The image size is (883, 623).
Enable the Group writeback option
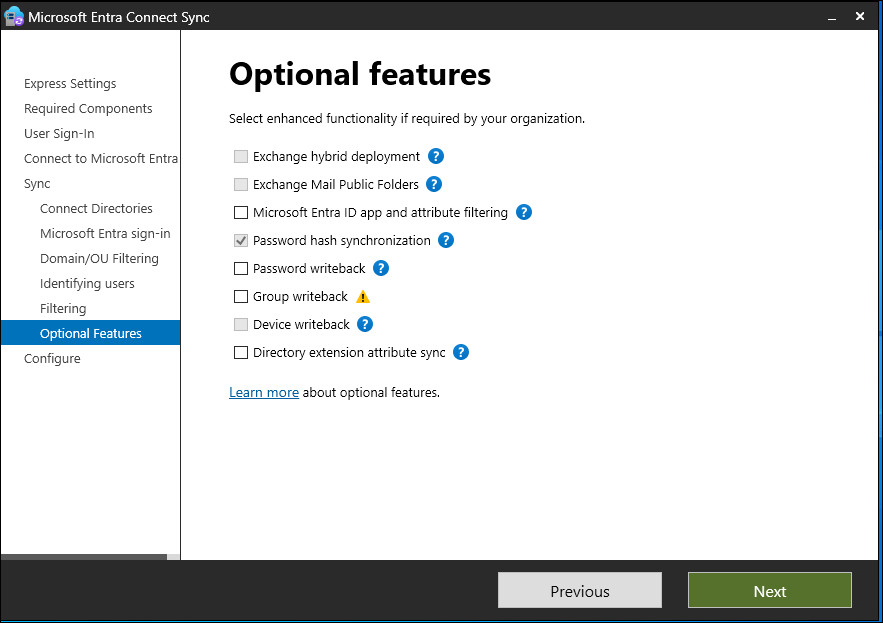[x=240, y=297]
